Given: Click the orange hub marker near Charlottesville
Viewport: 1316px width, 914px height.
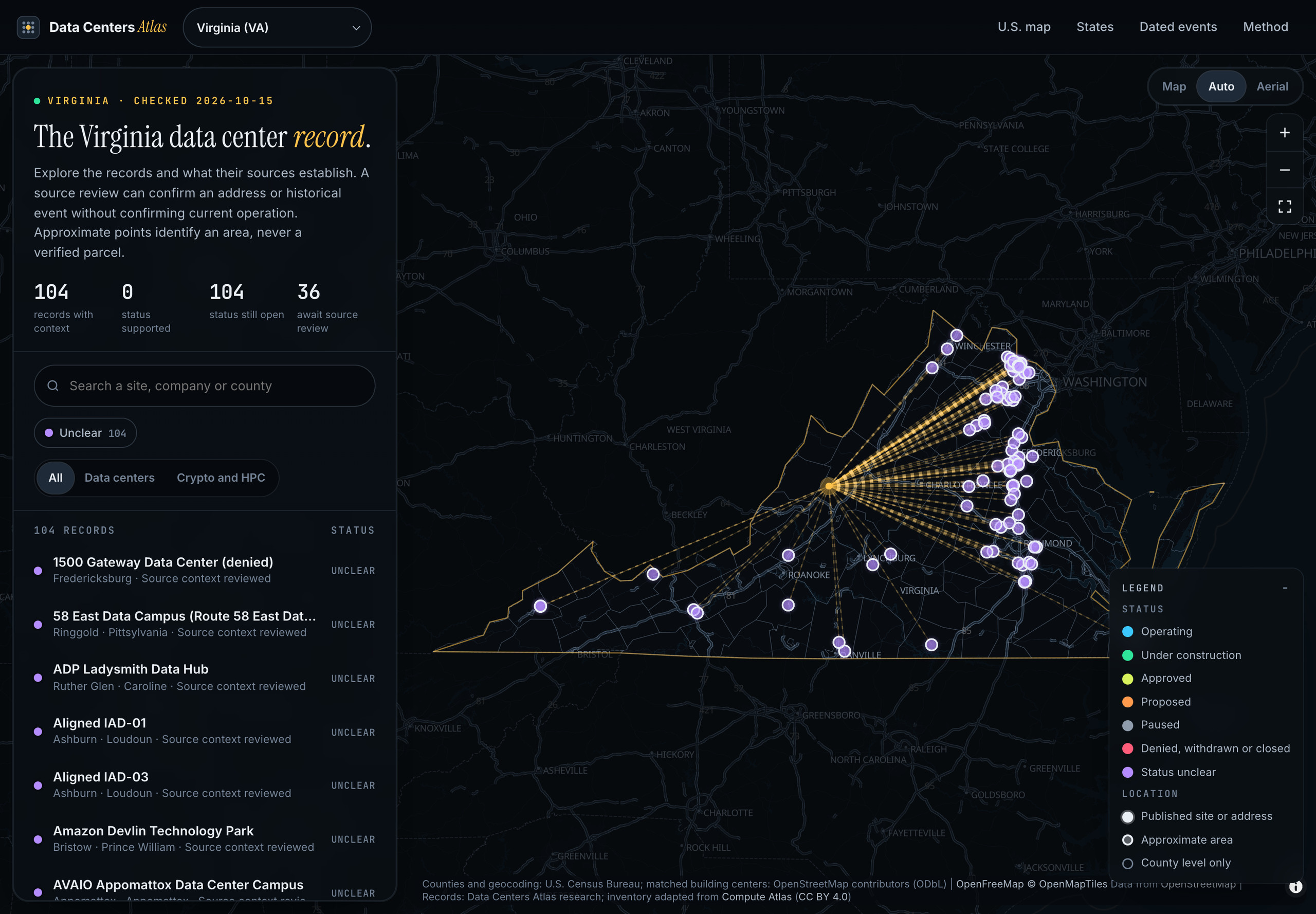Looking at the screenshot, I should [829, 486].
